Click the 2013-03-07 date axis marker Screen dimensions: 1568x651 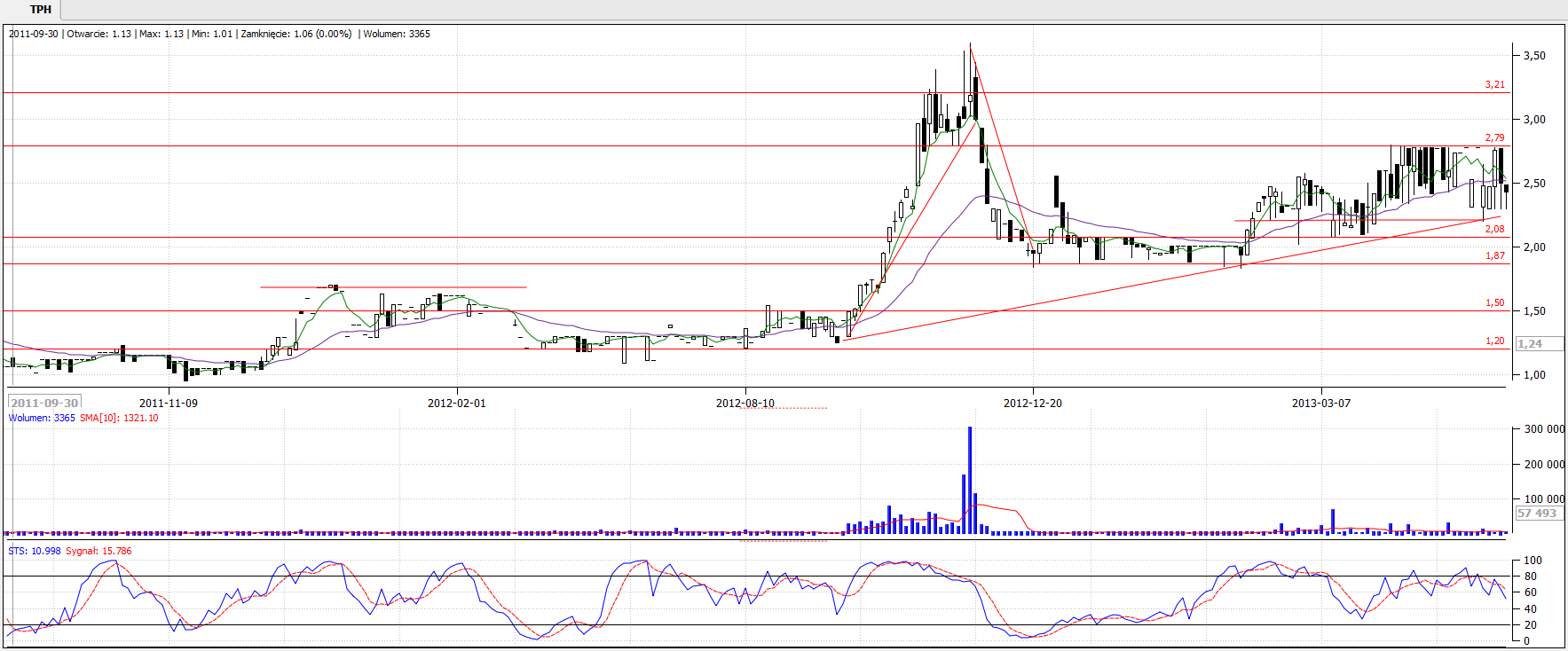[x=1320, y=404]
